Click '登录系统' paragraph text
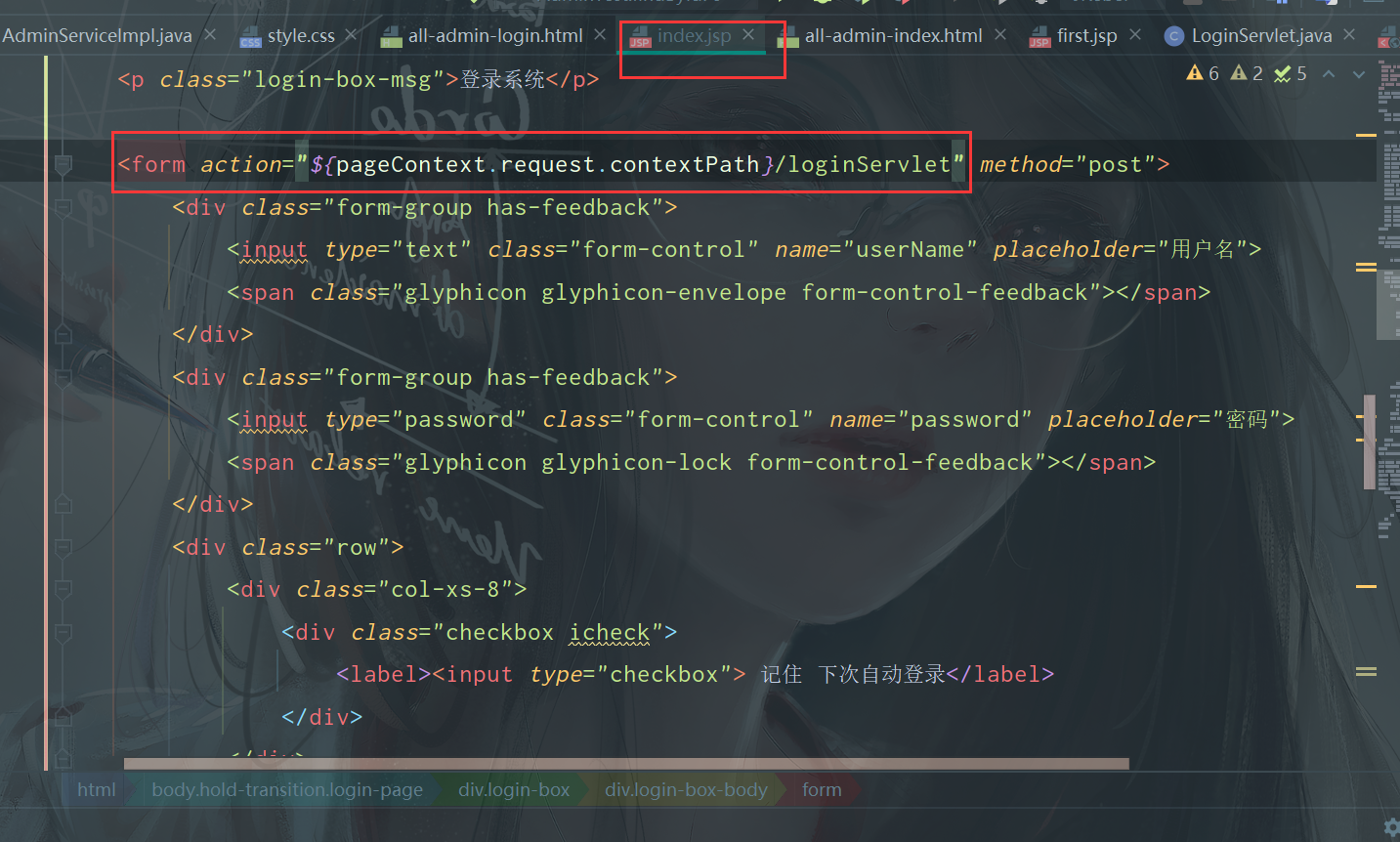Screen dimensions: 1400x842 click(x=502, y=80)
